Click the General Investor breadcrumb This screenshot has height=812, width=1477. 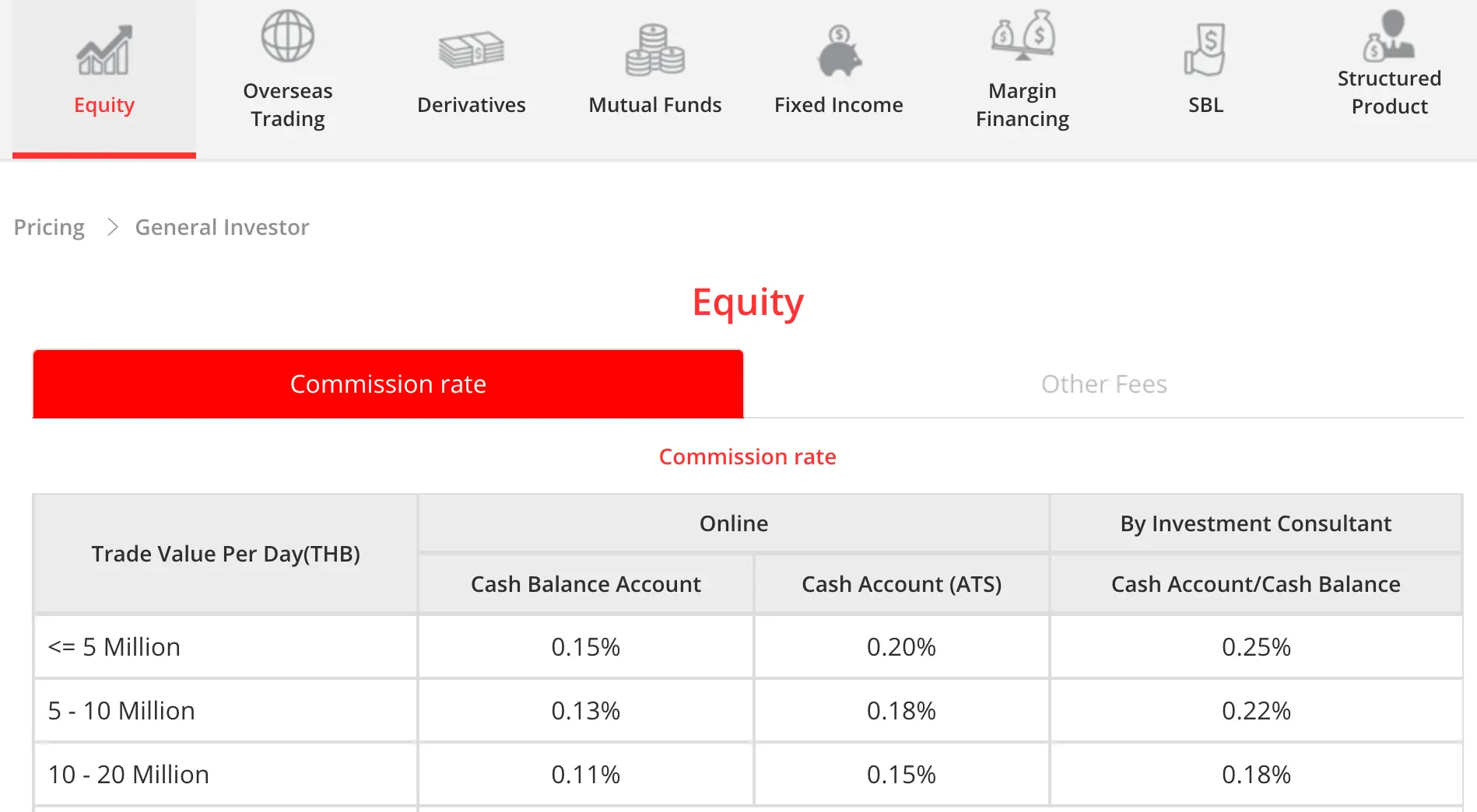click(x=222, y=227)
